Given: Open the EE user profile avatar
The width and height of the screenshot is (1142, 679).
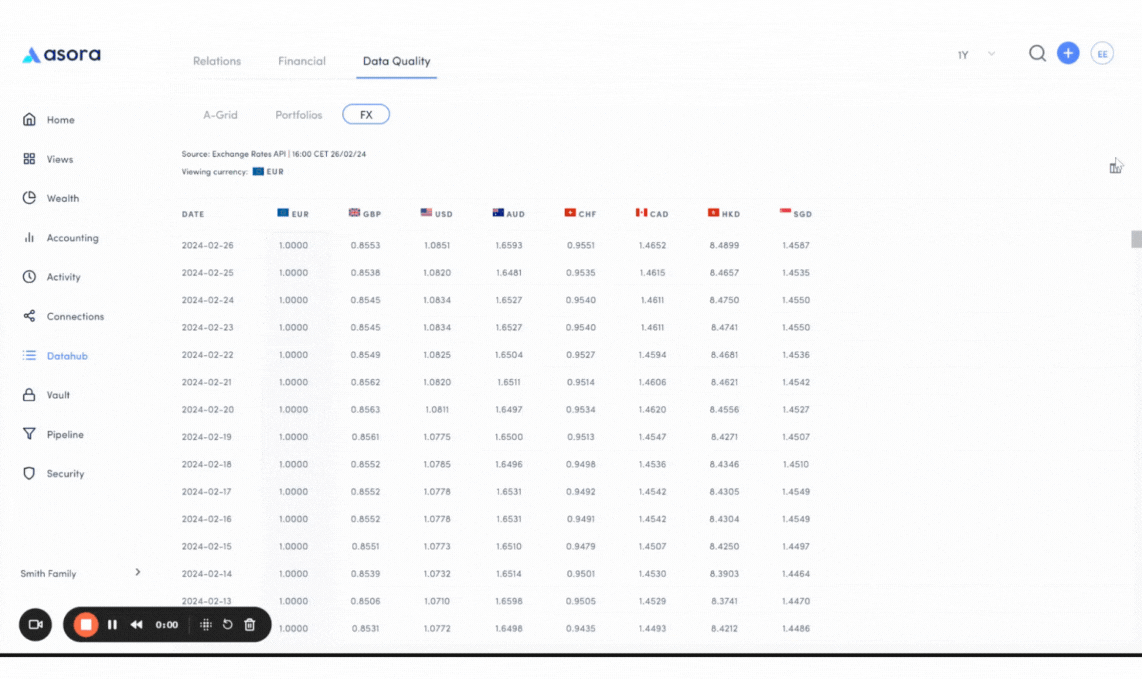Looking at the screenshot, I should [1102, 54].
